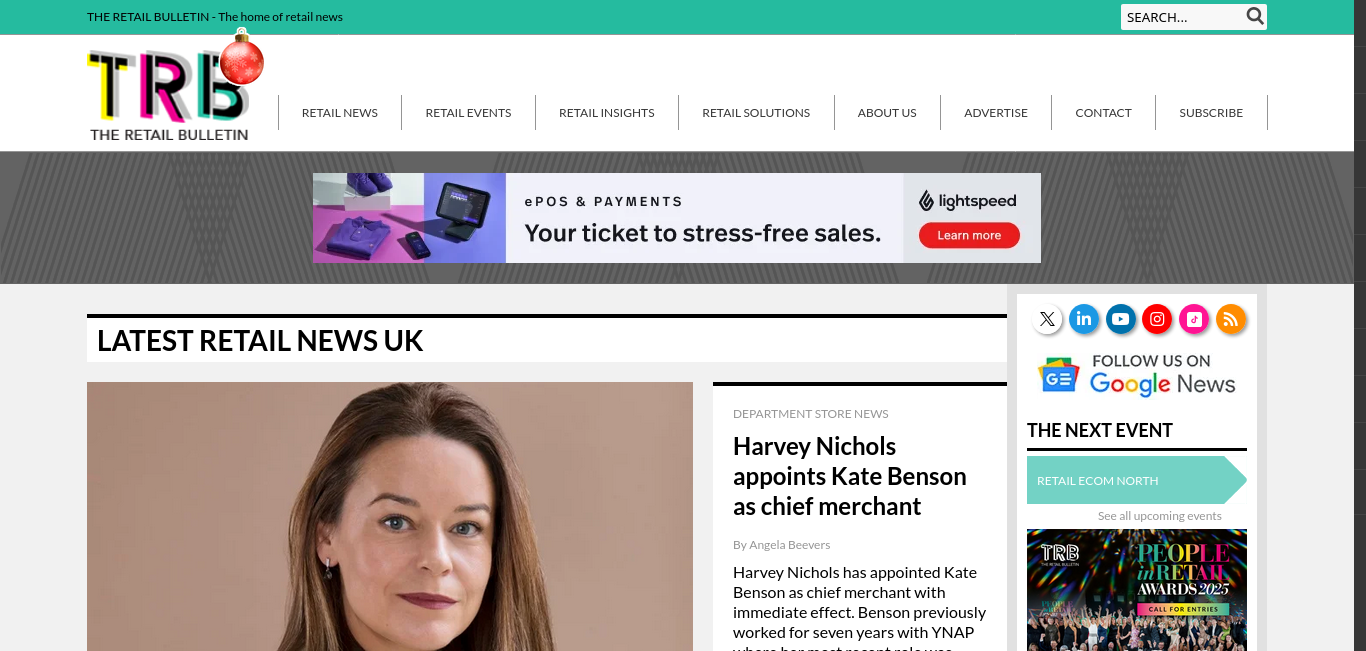Open the Retail News menu

click(340, 113)
